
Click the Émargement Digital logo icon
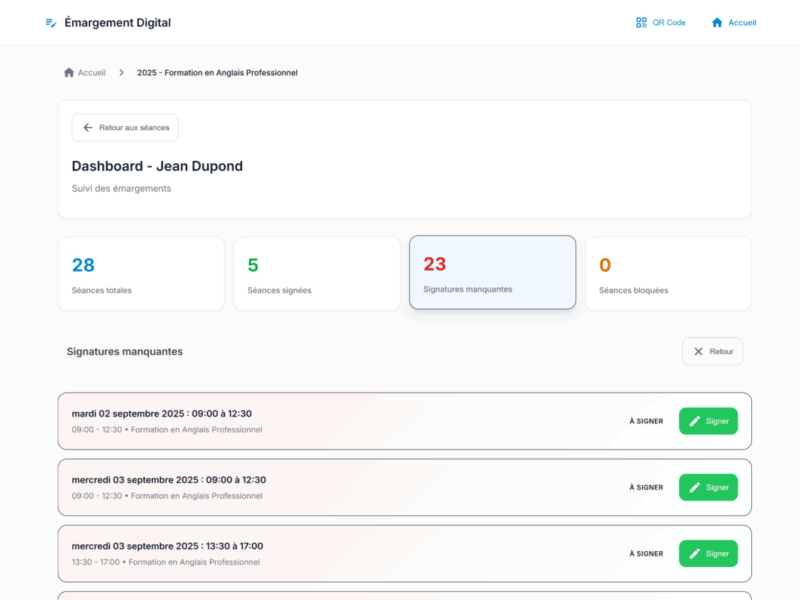point(51,23)
